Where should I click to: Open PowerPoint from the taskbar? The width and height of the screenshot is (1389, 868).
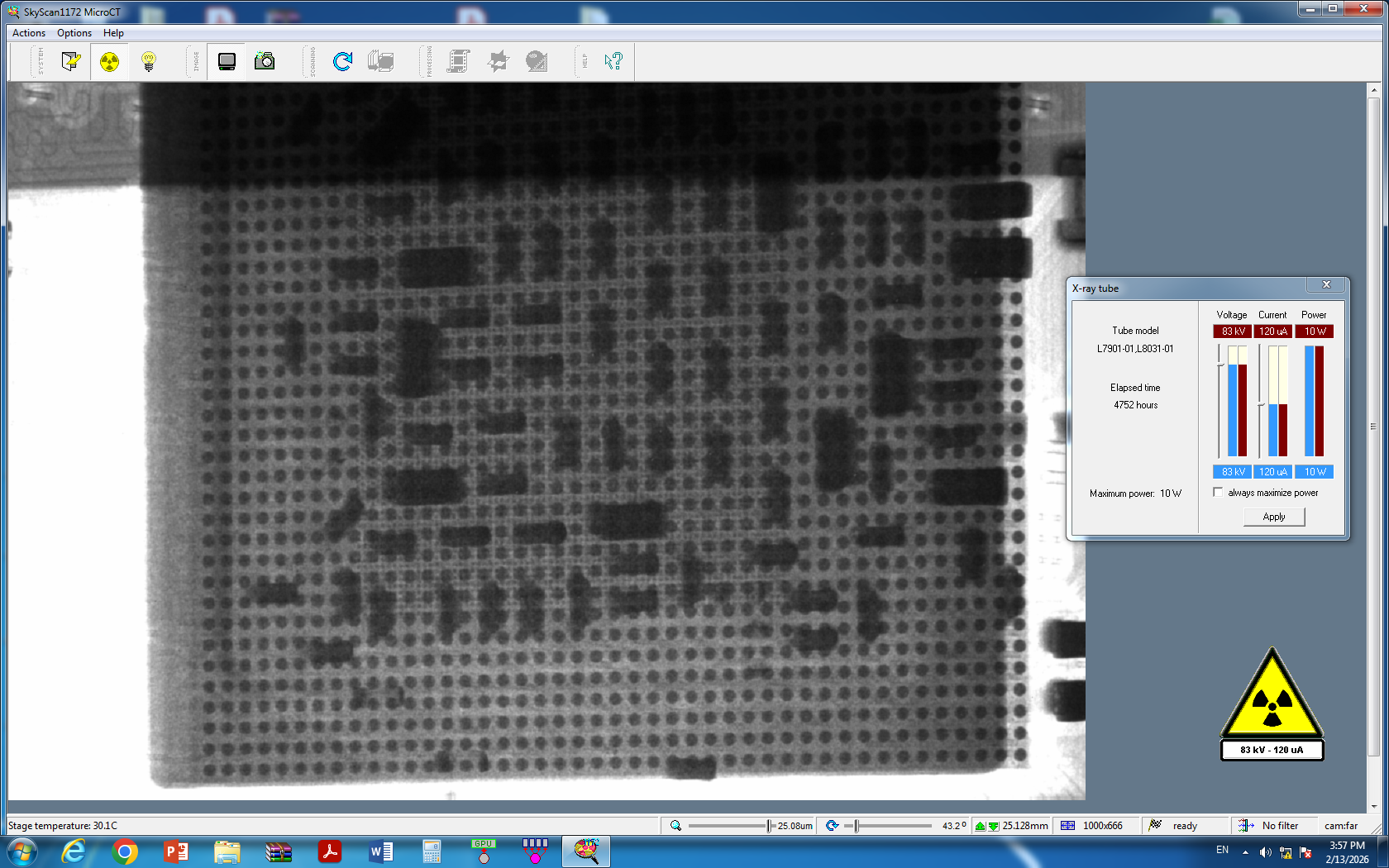tap(175, 851)
